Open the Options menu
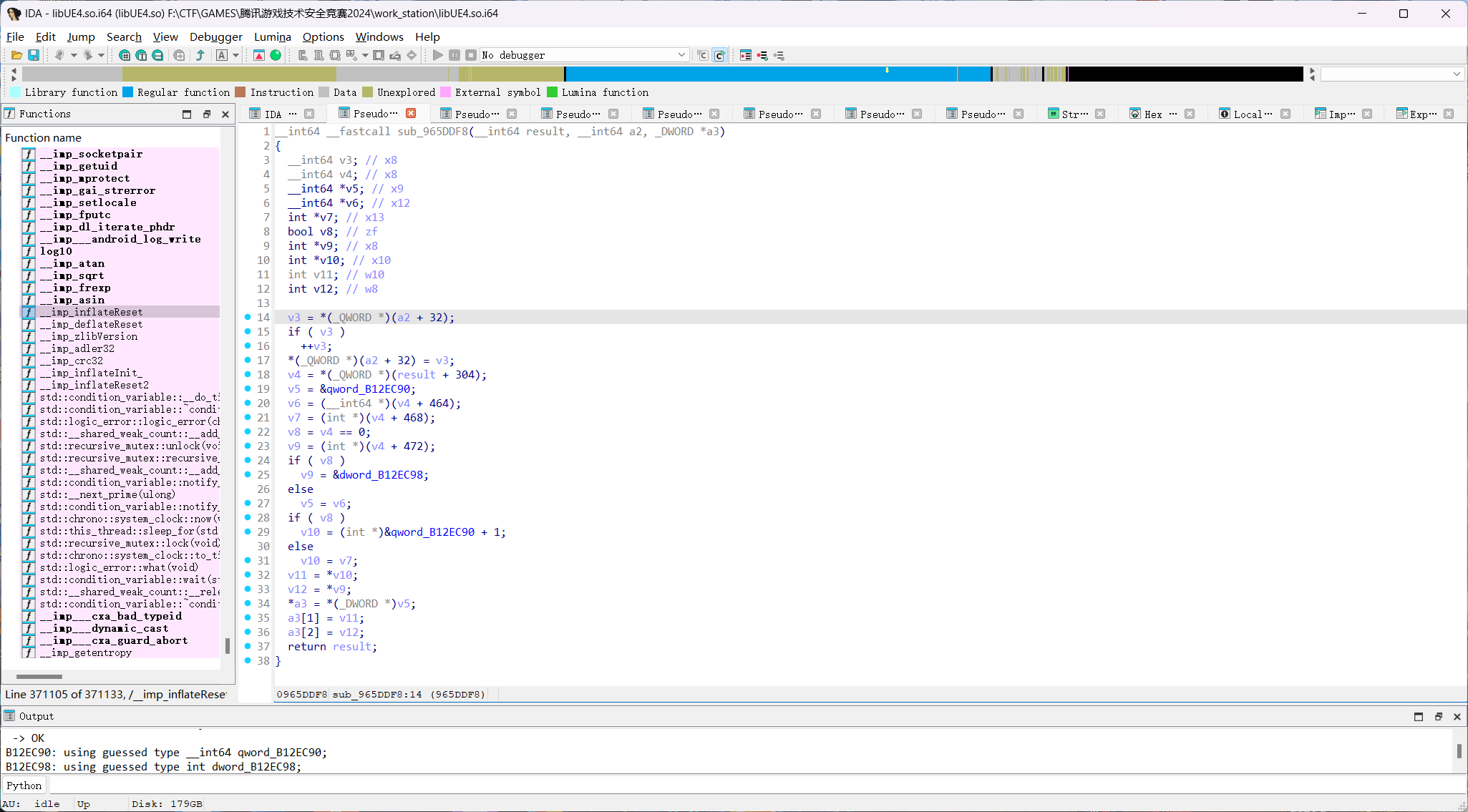Screen dimensions: 1468x812 (x=324, y=36)
